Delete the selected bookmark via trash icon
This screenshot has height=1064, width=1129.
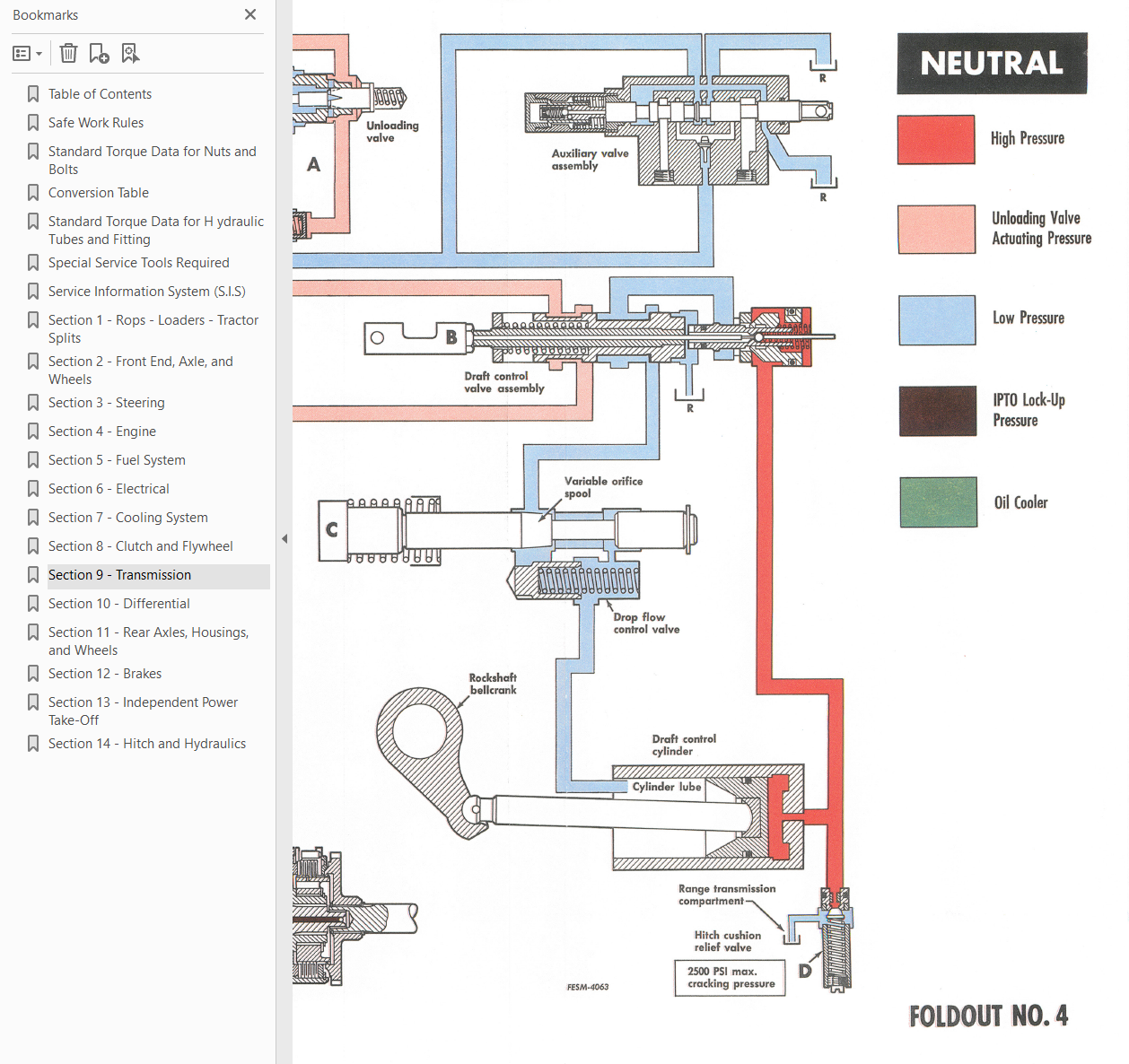(68, 54)
